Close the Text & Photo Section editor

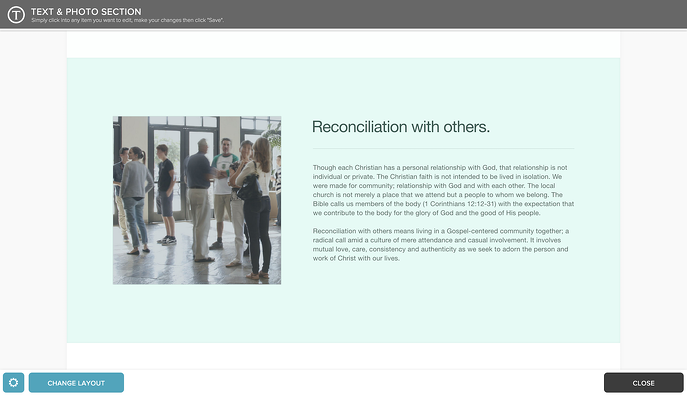click(x=643, y=383)
